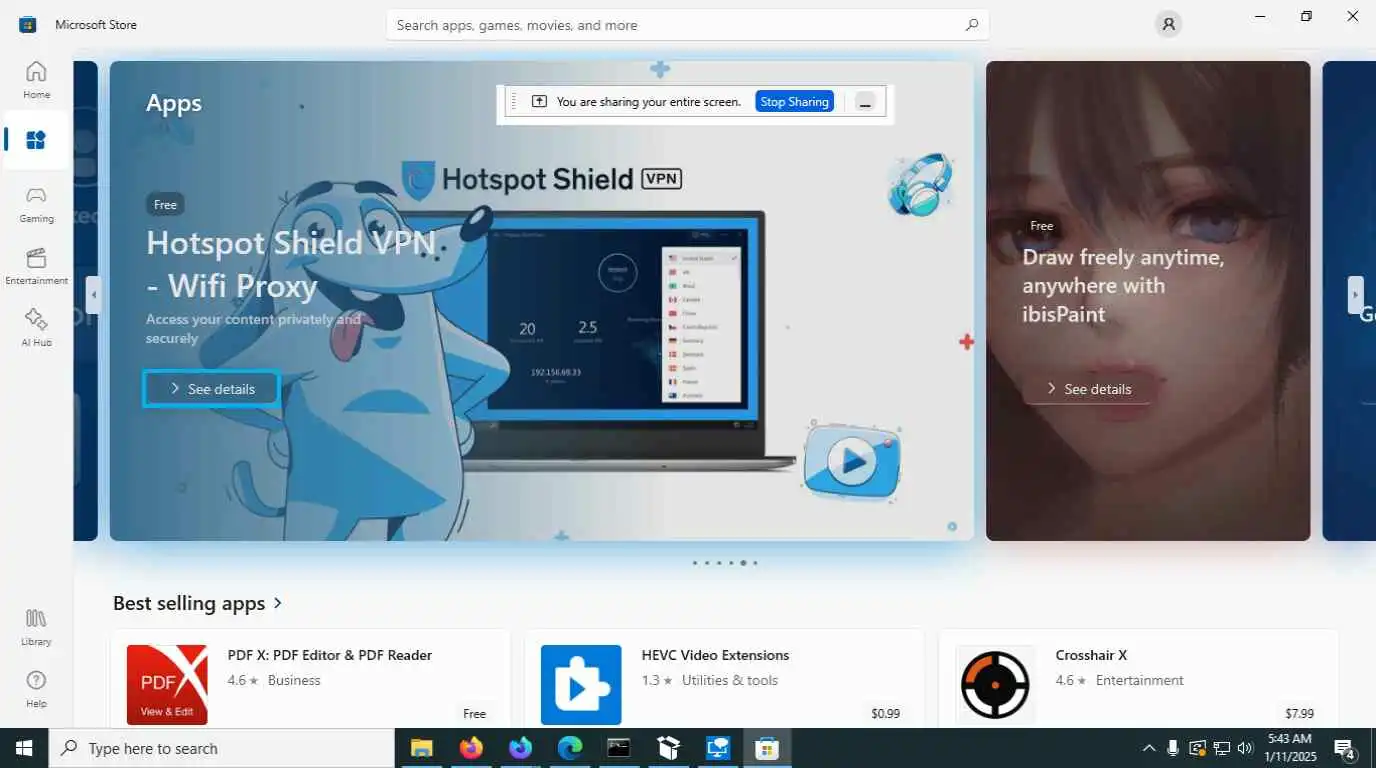Open Crosshair X title text
The width and height of the screenshot is (1376, 768).
[x=1091, y=655]
